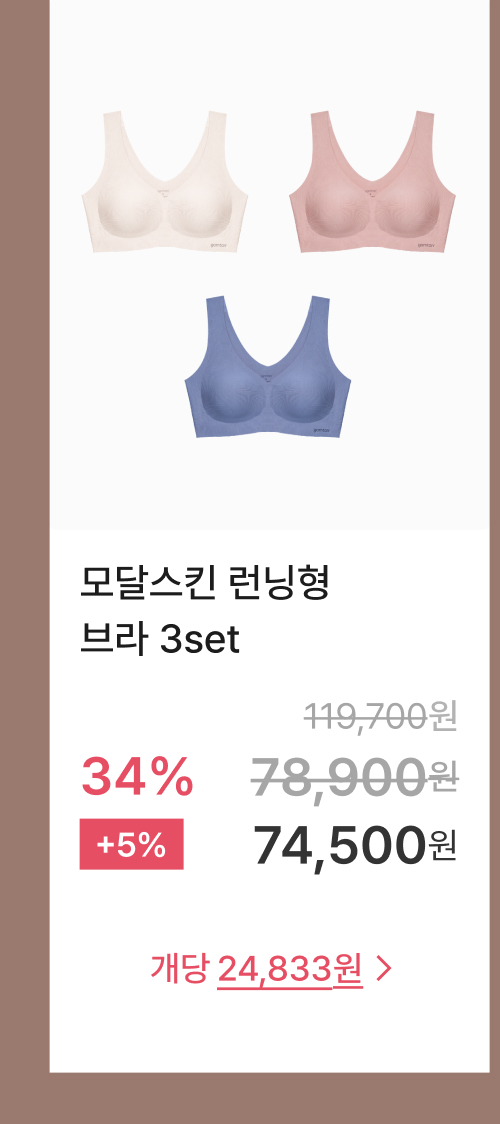This screenshot has height=1124, width=500.
Task: Click the 브라 3set title line
Action: tap(160, 640)
